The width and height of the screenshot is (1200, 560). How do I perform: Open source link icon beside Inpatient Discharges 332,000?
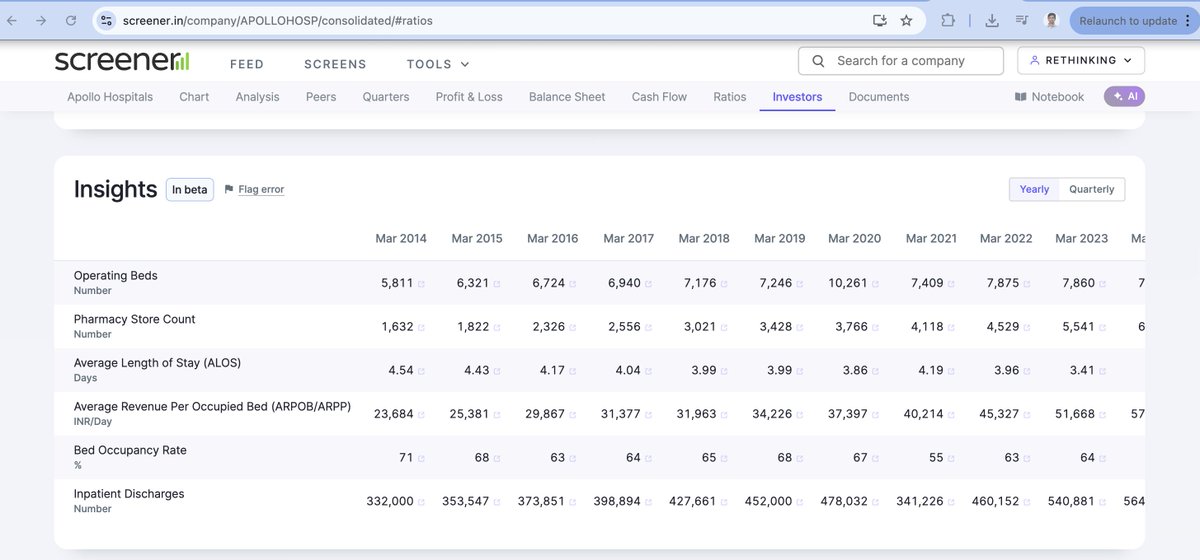click(421, 502)
